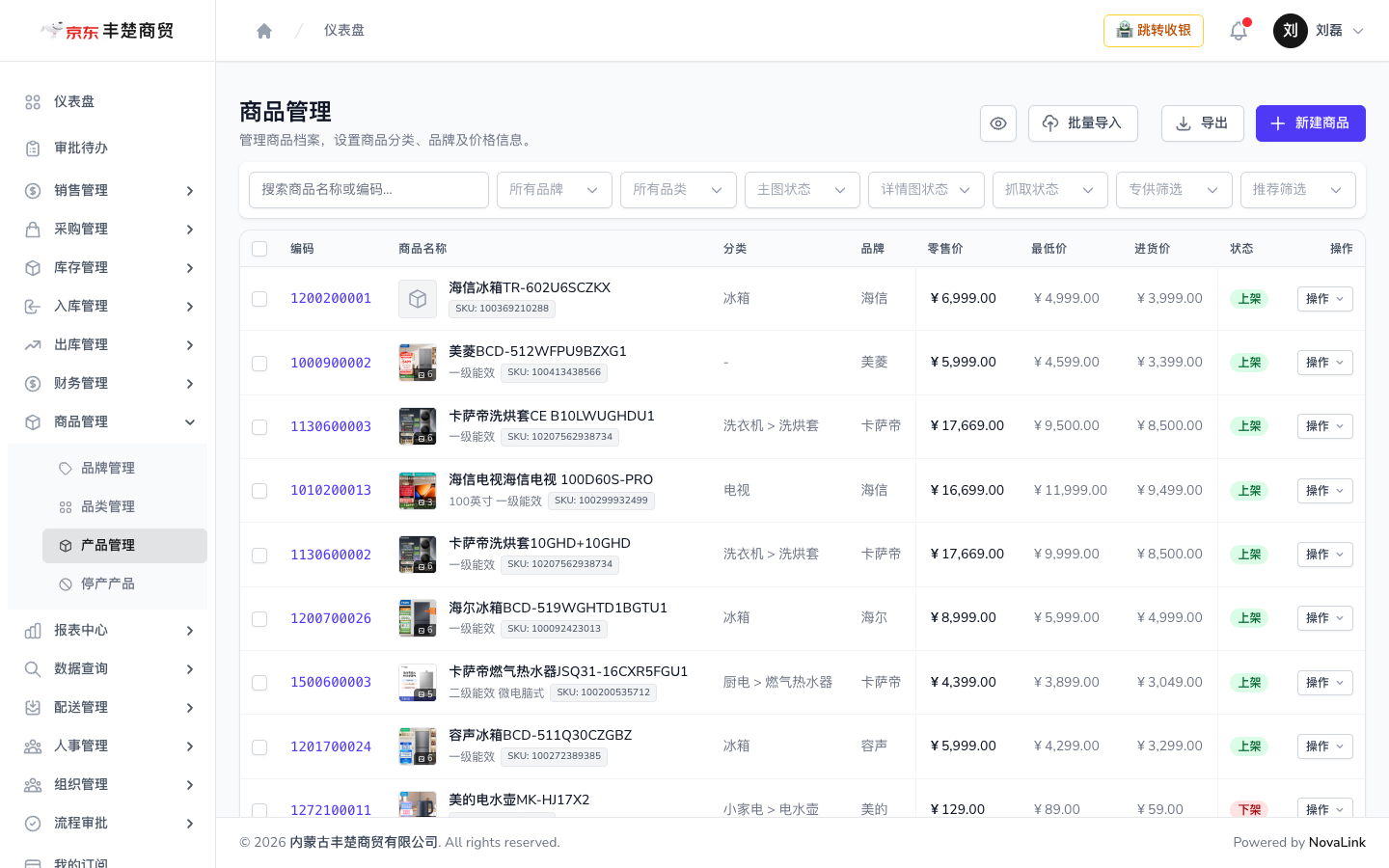
Task: Click 批量导入 button
Action: tap(1083, 123)
